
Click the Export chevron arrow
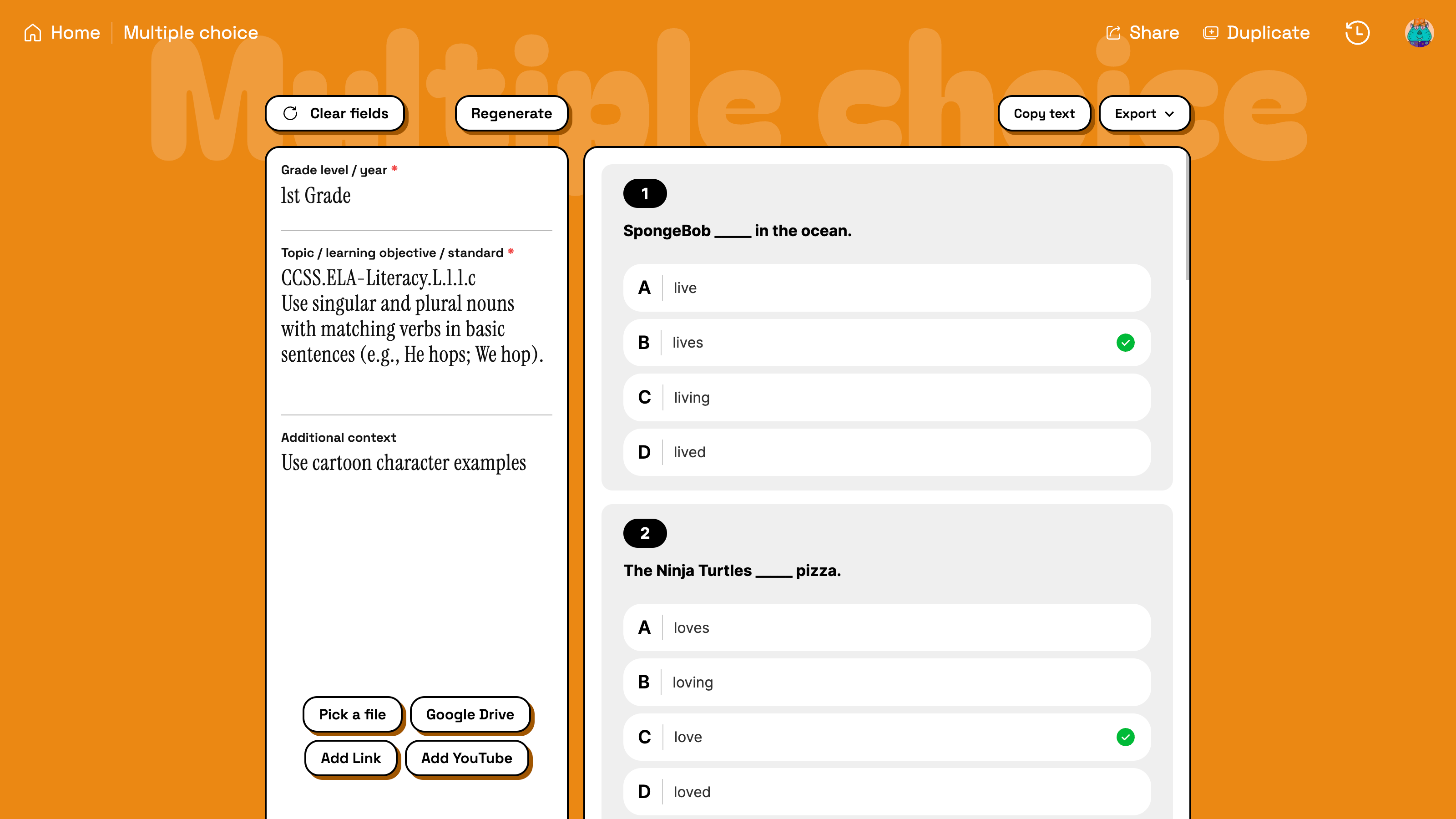point(1169,114)
